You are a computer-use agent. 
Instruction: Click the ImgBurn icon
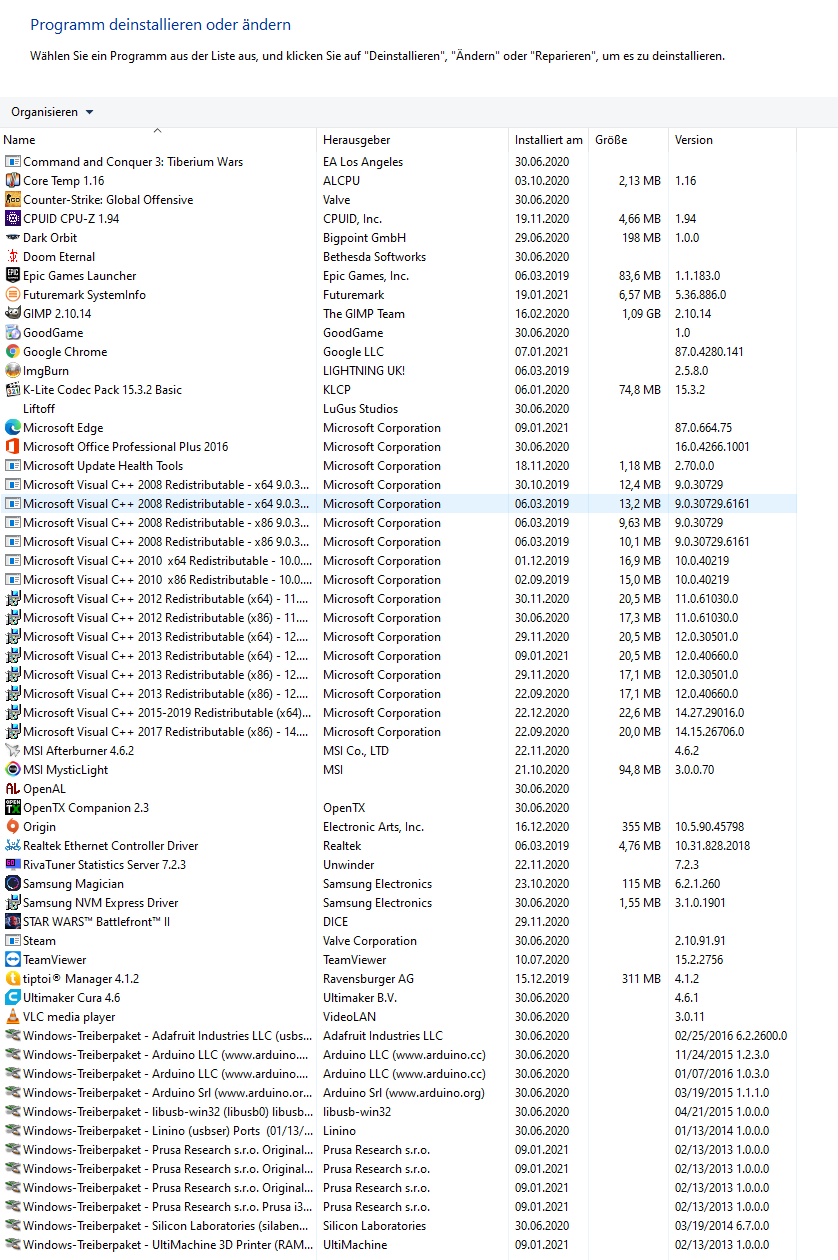[13, 371]
